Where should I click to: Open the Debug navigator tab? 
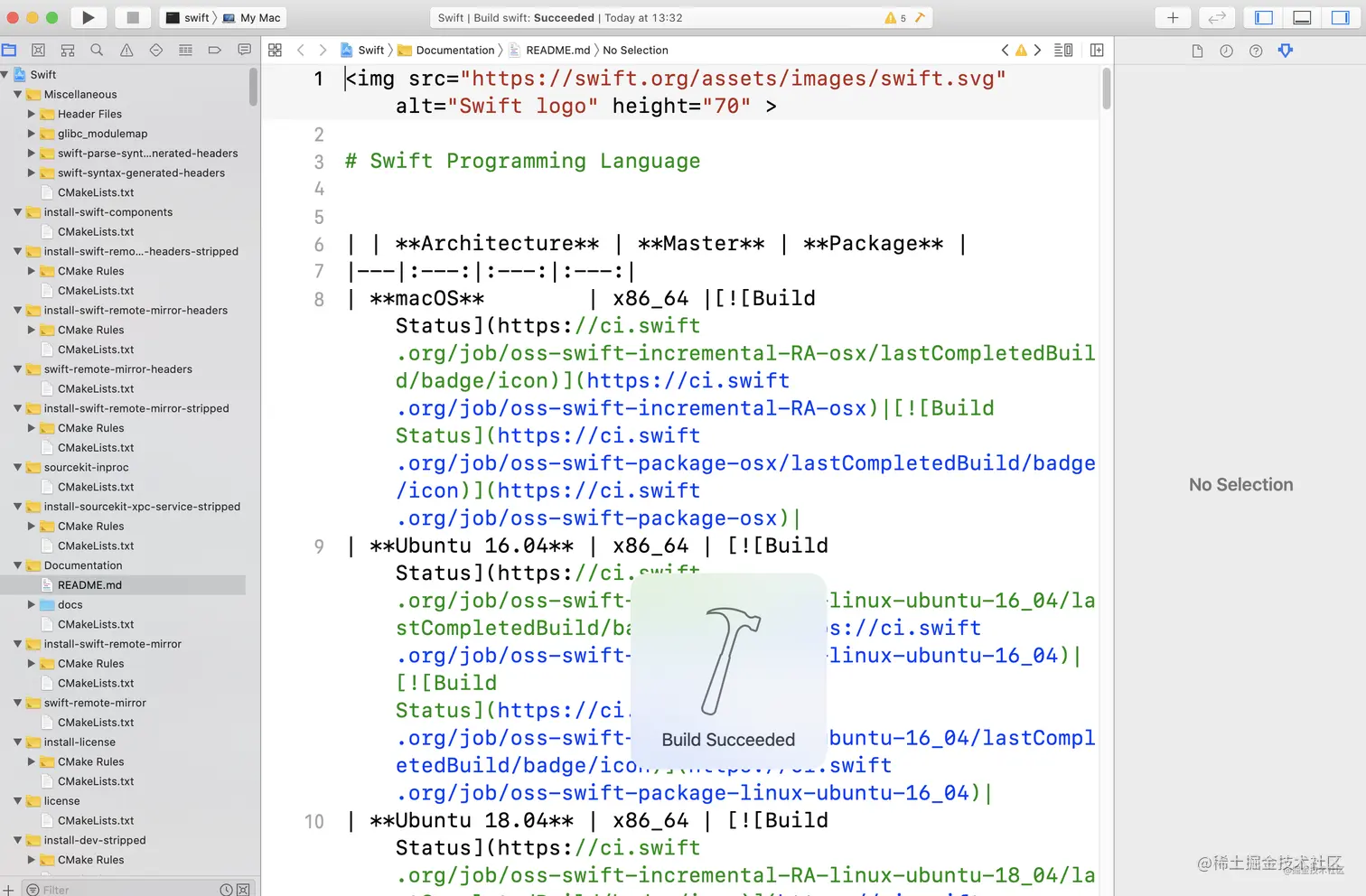pos(185,51)
